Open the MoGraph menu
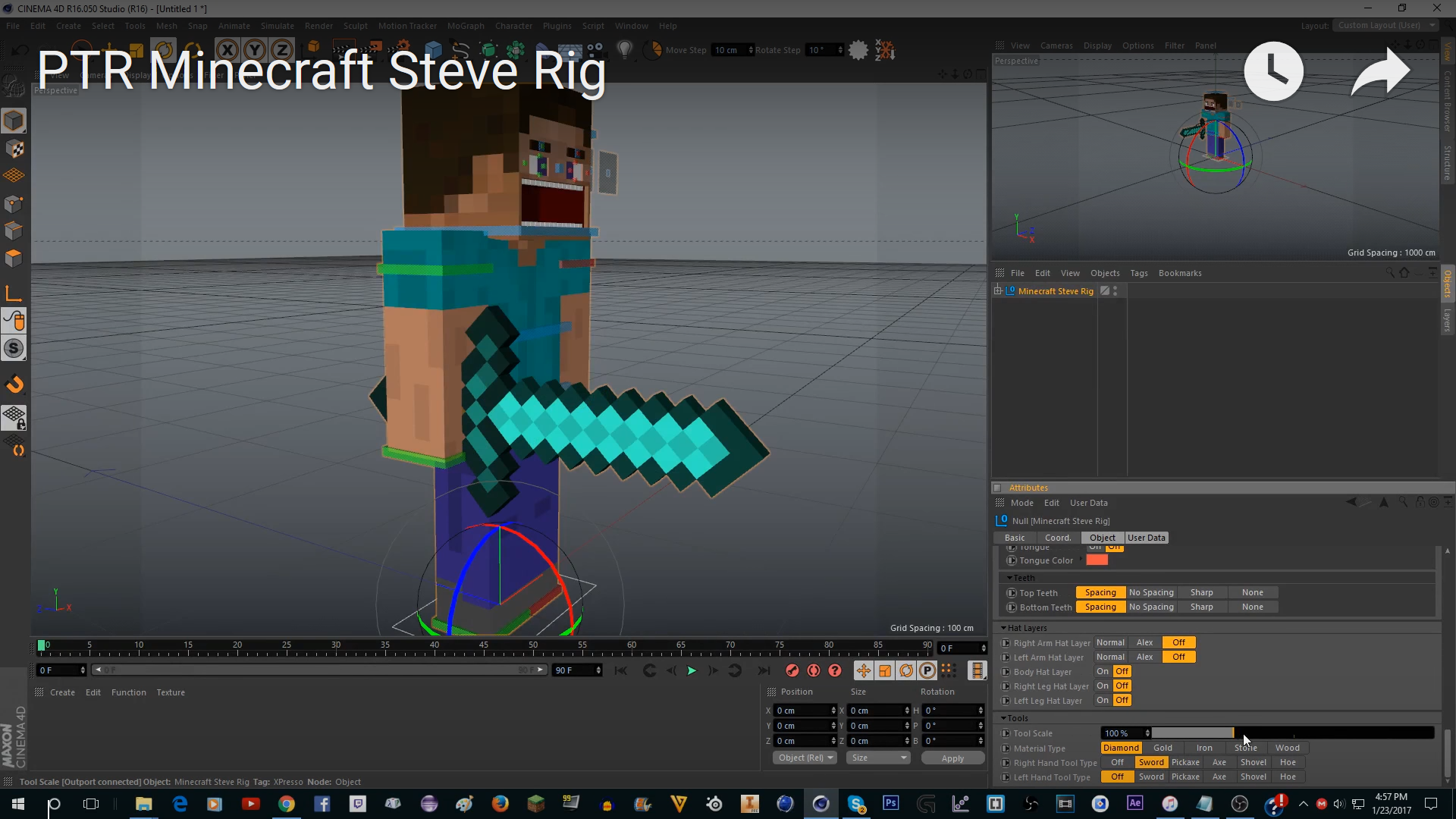The image size is (1456, 819). click(x=465, y=26)
